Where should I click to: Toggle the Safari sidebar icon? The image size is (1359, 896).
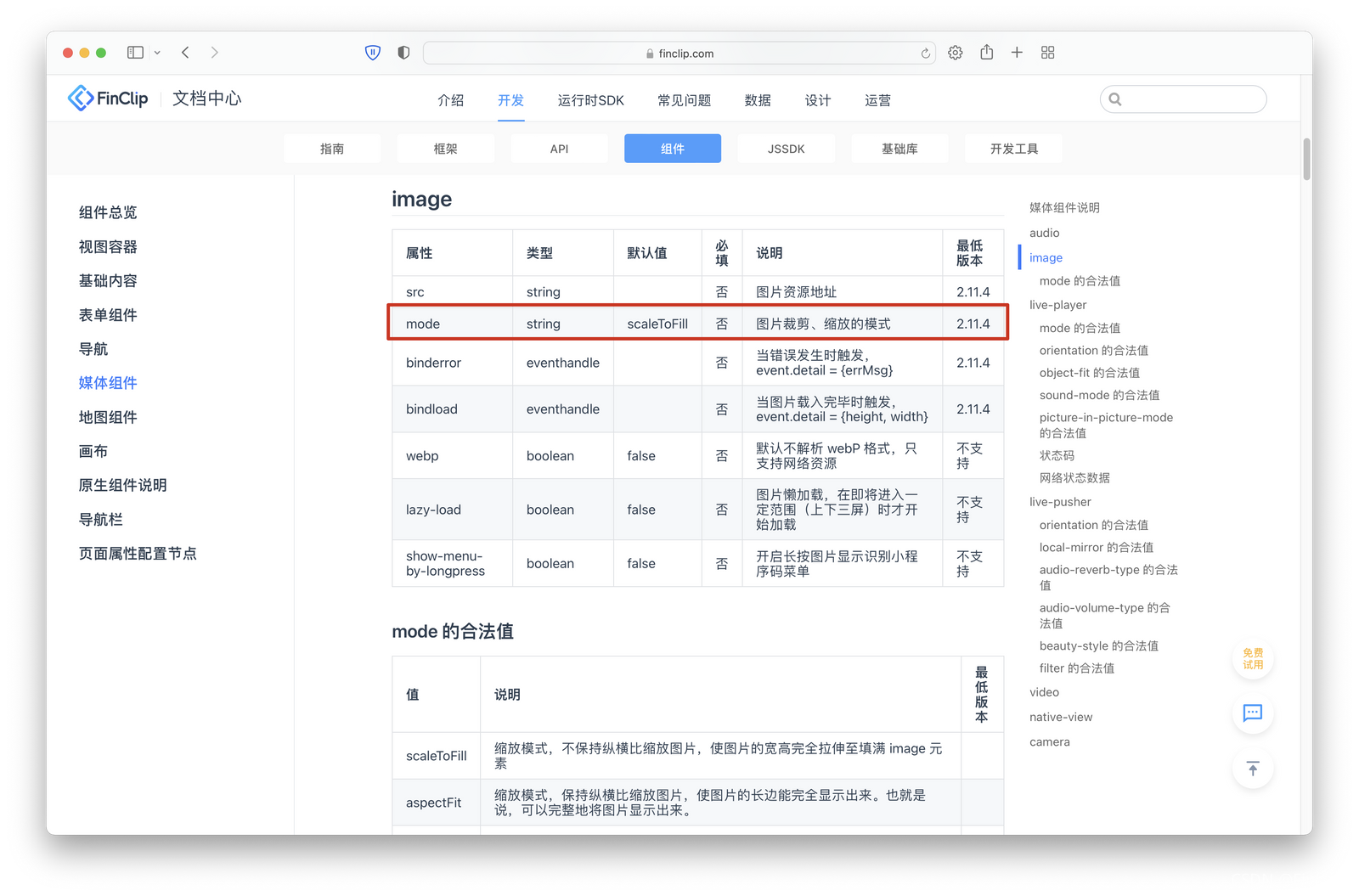point(134,52)
